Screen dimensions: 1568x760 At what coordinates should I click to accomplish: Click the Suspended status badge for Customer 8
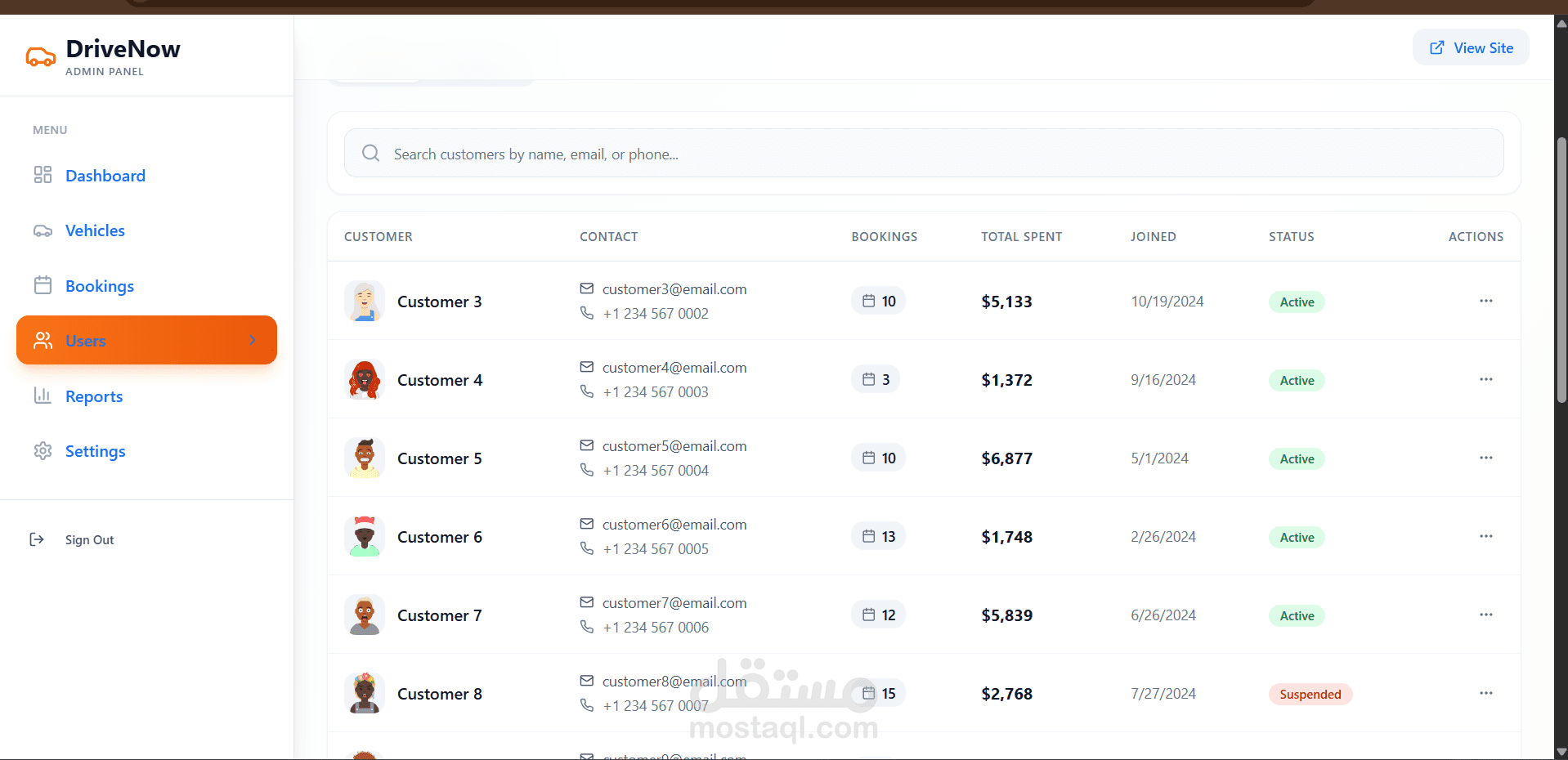[x=1310, y=694]
